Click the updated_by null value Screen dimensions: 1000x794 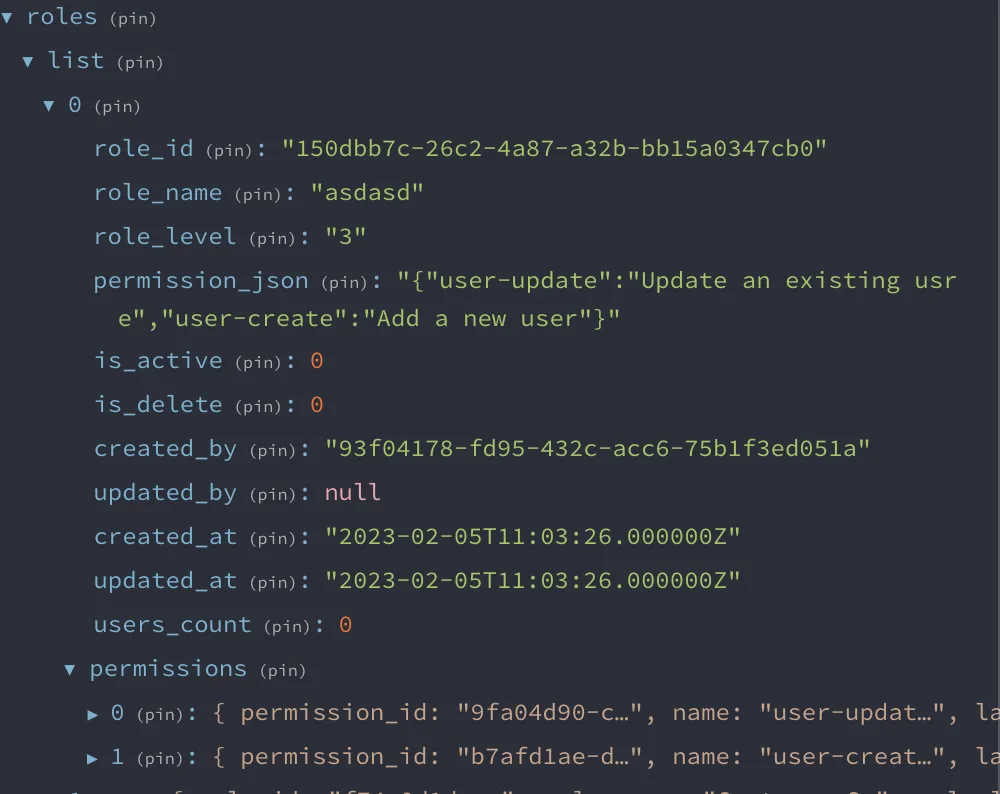(352, 493)
